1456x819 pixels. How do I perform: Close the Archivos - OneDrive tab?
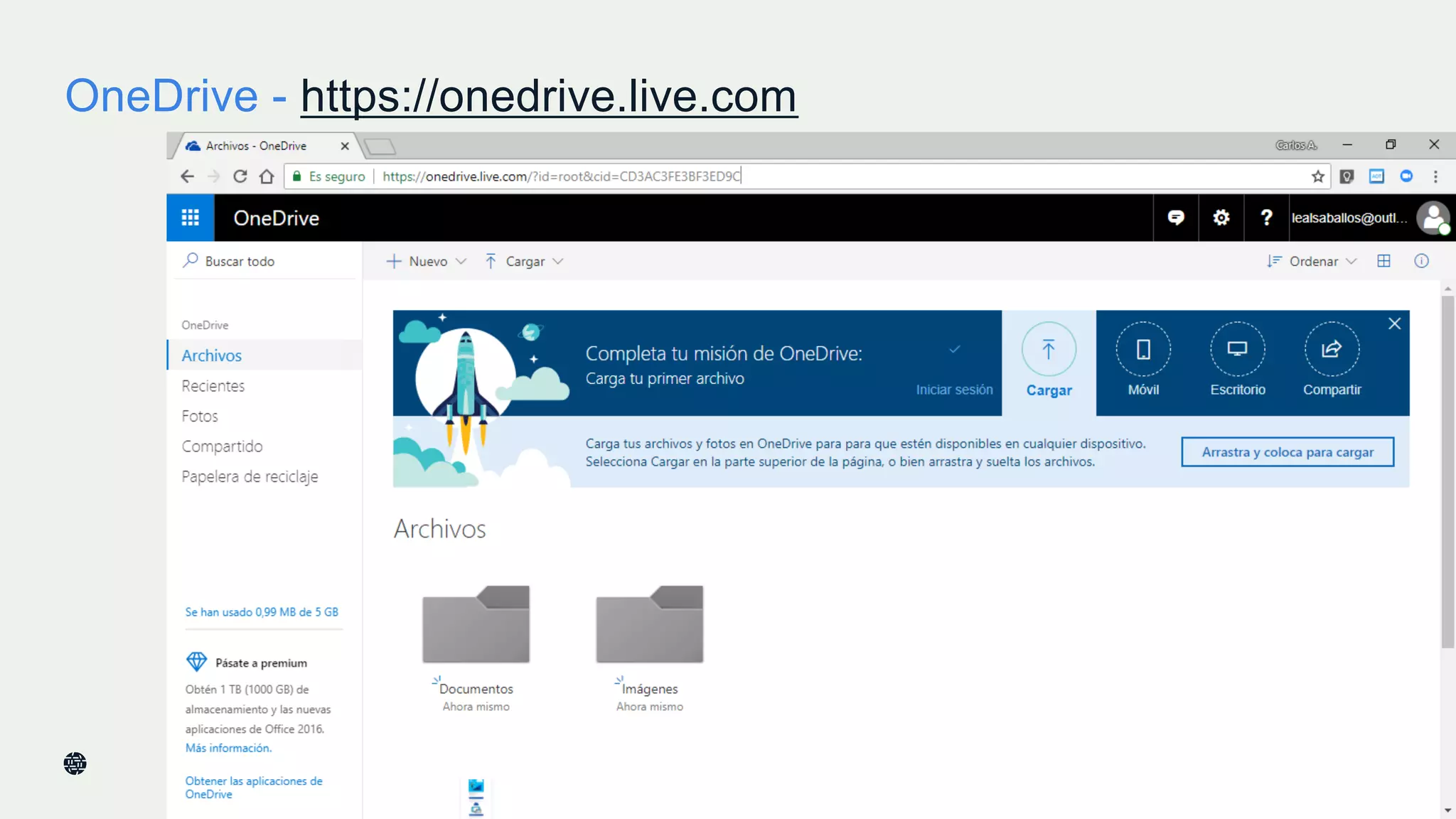[345, 146]
